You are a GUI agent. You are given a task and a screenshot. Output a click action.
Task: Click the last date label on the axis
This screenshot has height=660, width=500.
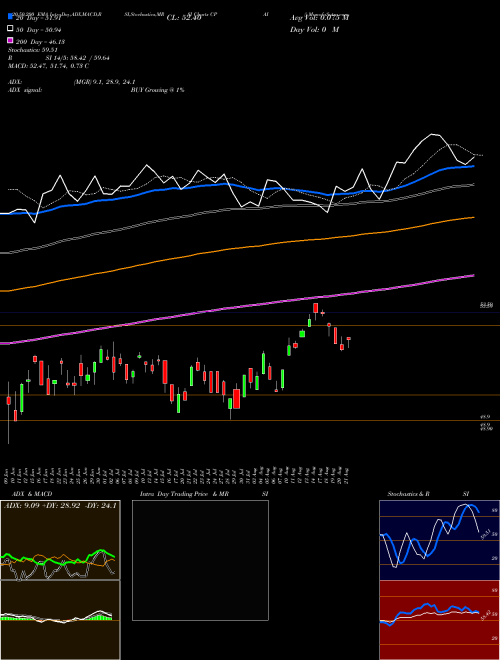pos(348,476)
